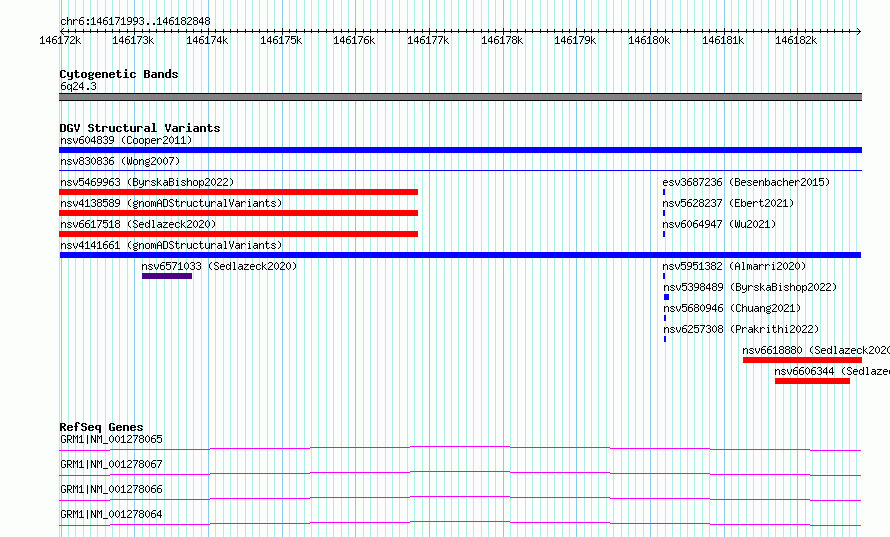This screenshot has width=890, height=537.
Task: Click the purple nsv6571033 variant bar
Action: point(167,276)
